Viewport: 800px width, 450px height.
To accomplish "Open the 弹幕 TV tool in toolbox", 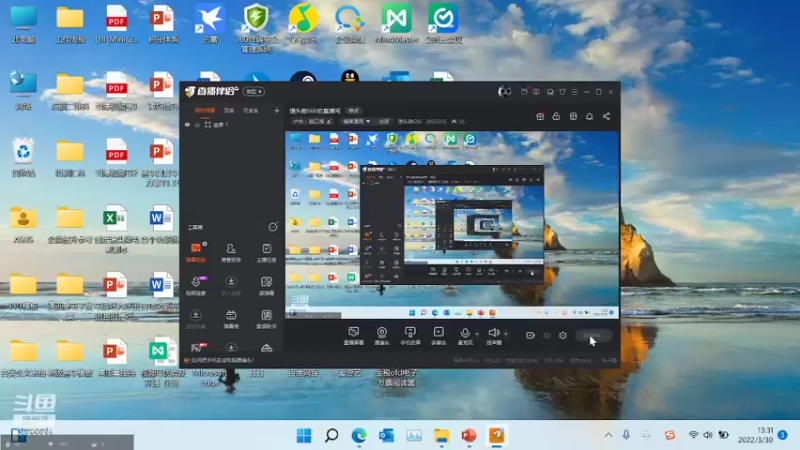I will tap(231, 319).
